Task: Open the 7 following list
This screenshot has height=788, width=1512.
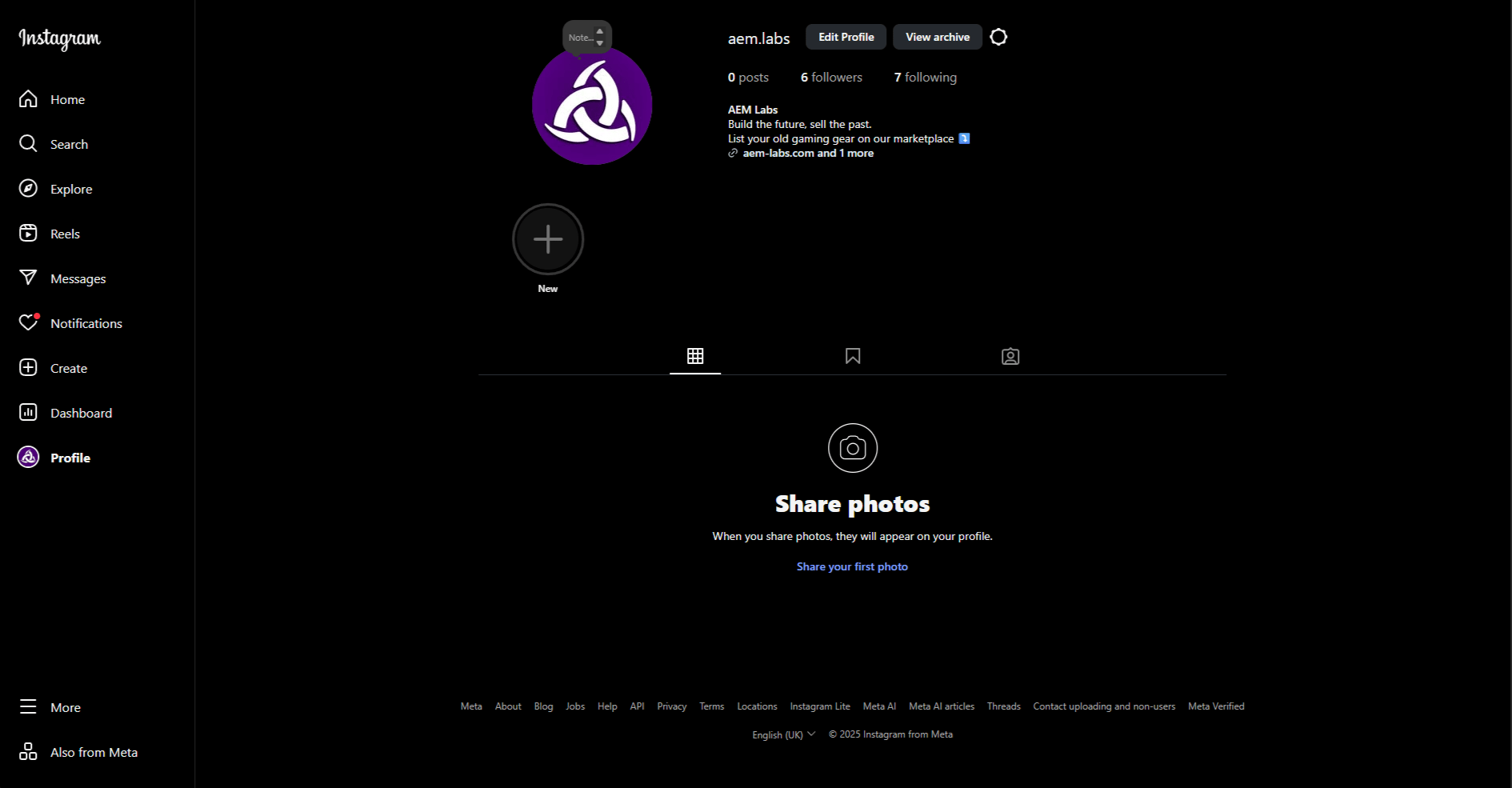Action: (x=925, y=77)
